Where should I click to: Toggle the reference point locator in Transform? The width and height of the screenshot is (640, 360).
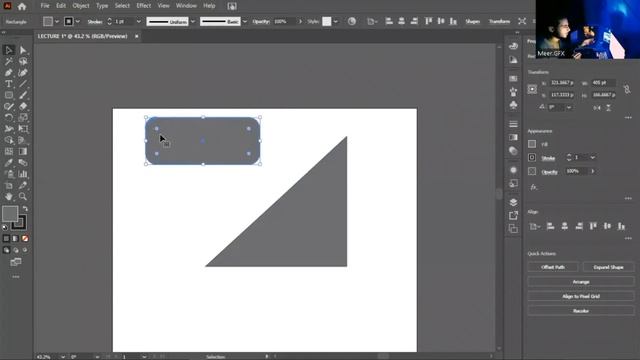[532, 89]
